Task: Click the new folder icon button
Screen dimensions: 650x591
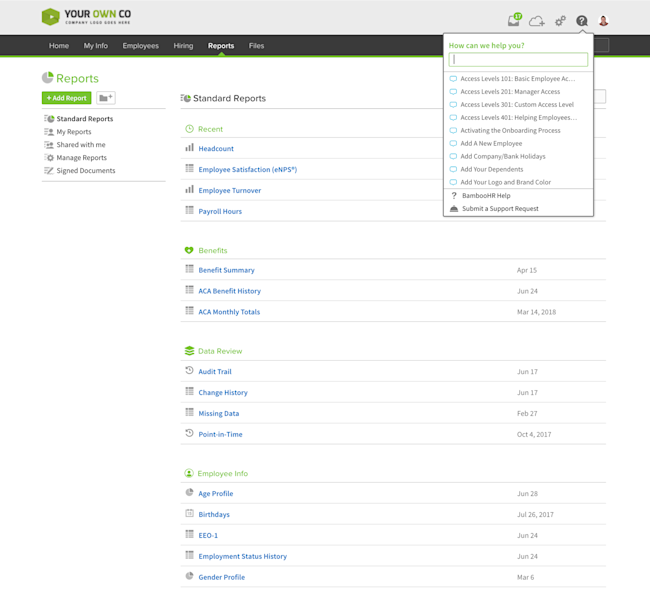Action: (x=106, y=98)
